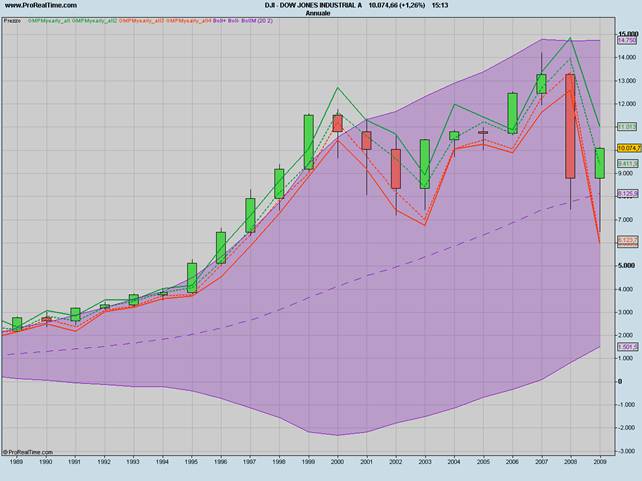Click the -1.000 axis label
This screenshot has height=481, width=642.
(x=627, y=405)
